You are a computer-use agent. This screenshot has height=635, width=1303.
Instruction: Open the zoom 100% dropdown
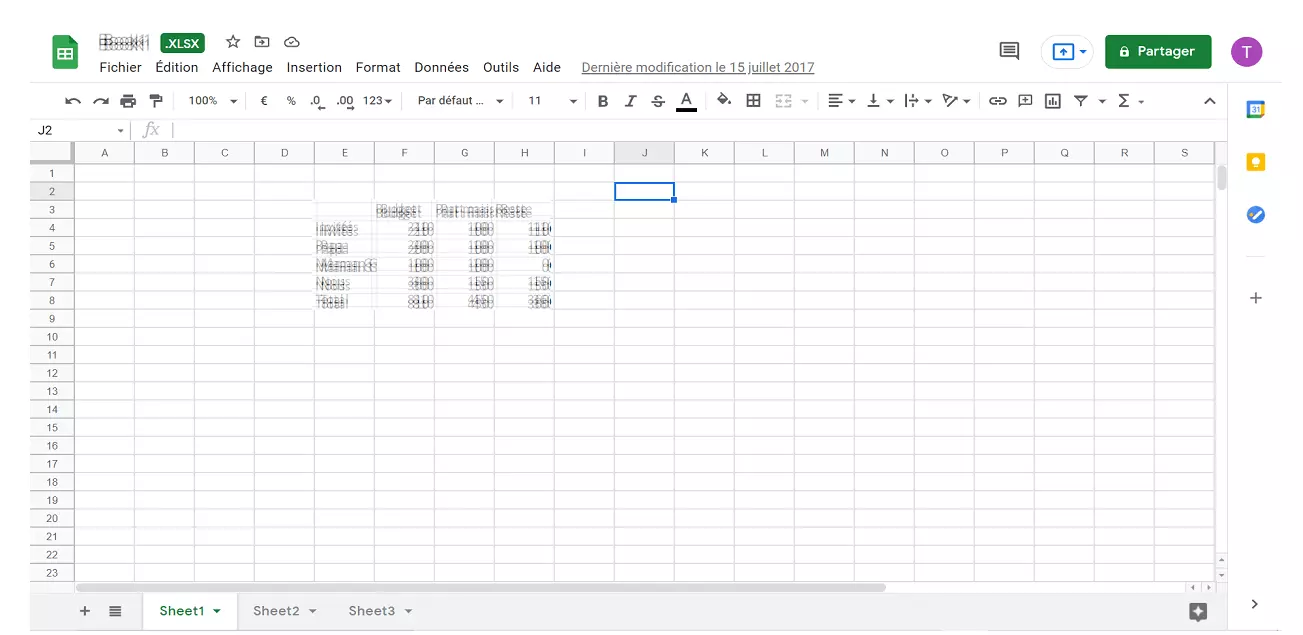point(213,101)
